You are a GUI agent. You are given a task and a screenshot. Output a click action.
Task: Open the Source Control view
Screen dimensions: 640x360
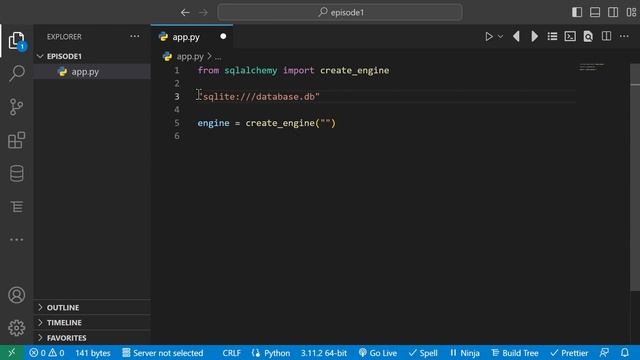pos(16,107)
